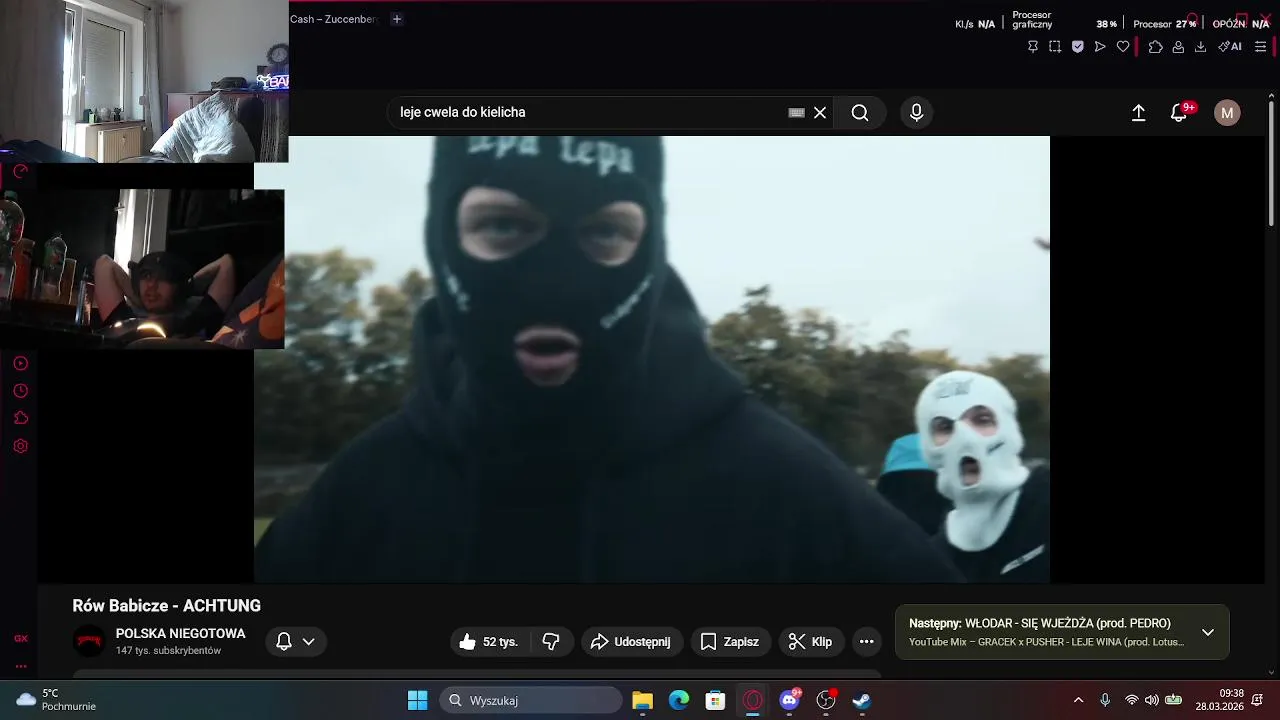This screenshot has height=720, width=1280.
Task: Show hidden system tray icons chevron
Action: coord(1078,700)
